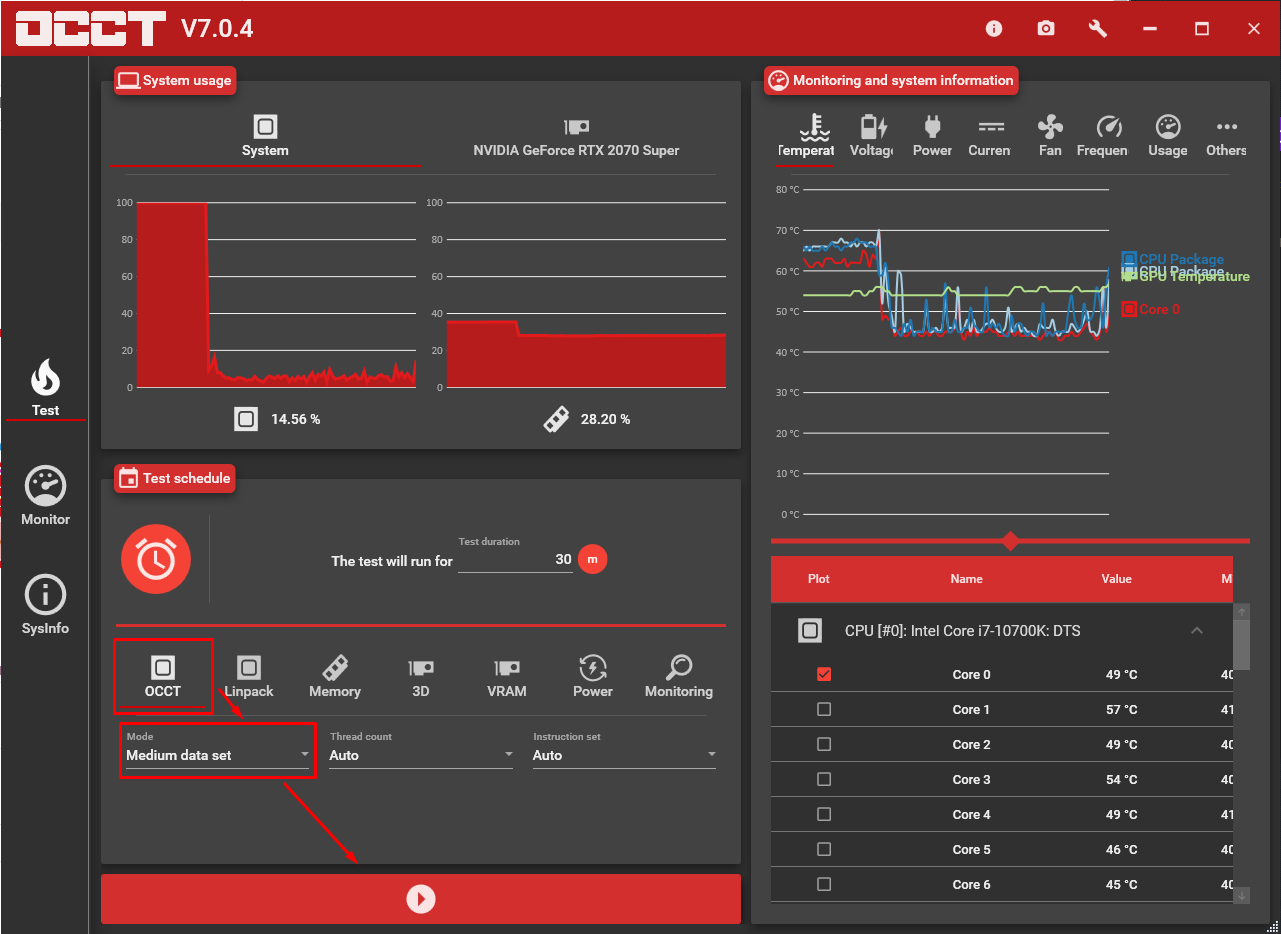
Task: Select the Power test type
Action: point(593,676)
